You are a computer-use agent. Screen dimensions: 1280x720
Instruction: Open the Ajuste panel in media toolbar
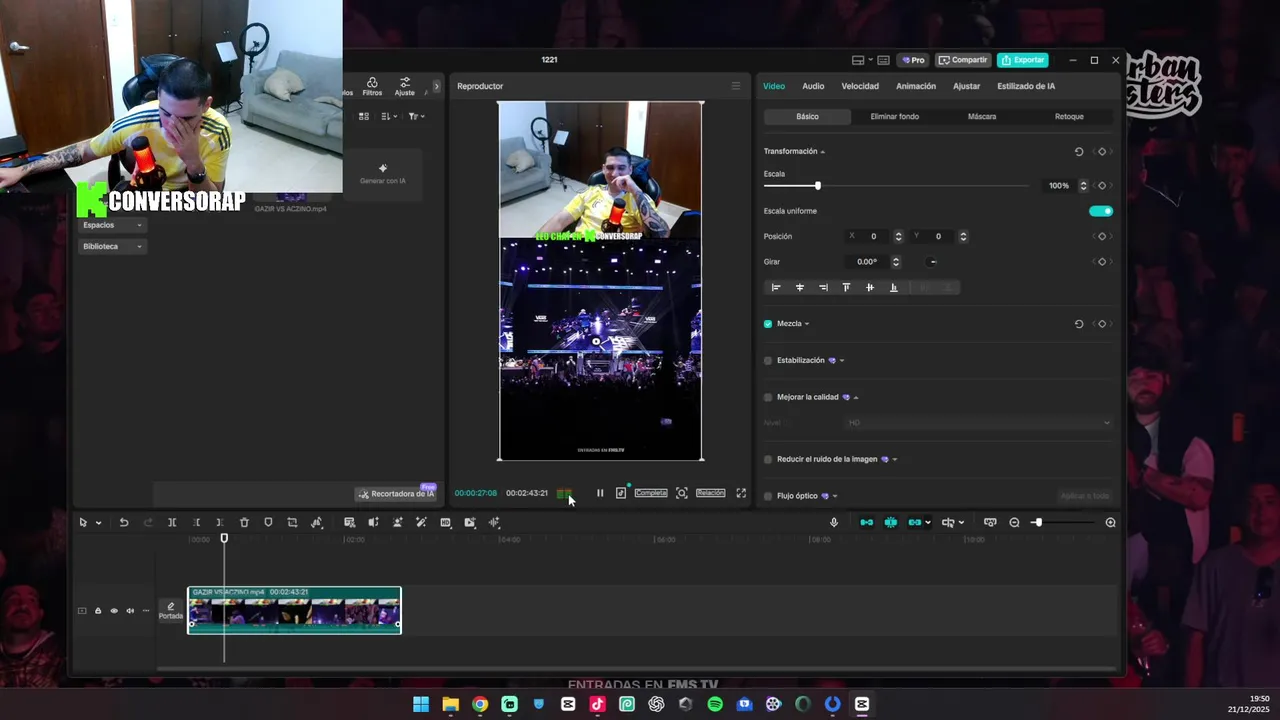point(404,87)
